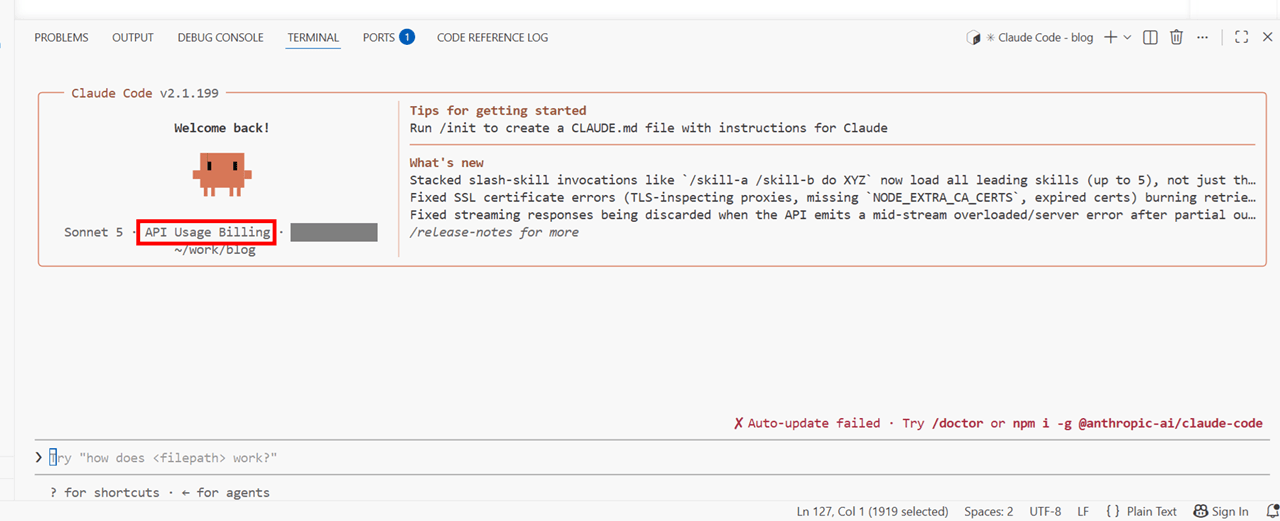The image size is (1280, 521).
Task: Split the terminal pane
Action: (1150, 37)
